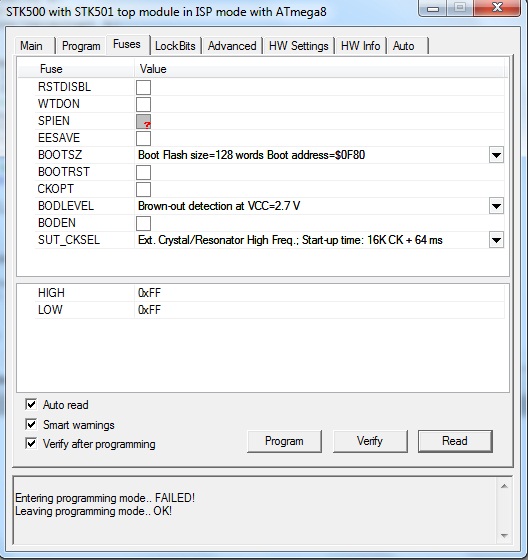Toggle the CKOPT fuse checkbox

point(143,189)
